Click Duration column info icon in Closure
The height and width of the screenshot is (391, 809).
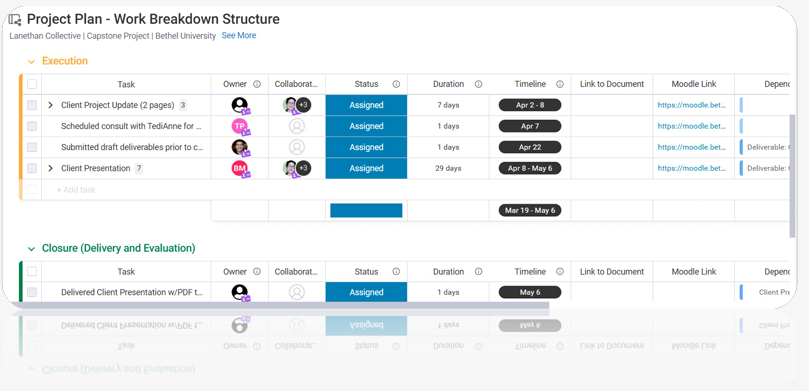478,271
